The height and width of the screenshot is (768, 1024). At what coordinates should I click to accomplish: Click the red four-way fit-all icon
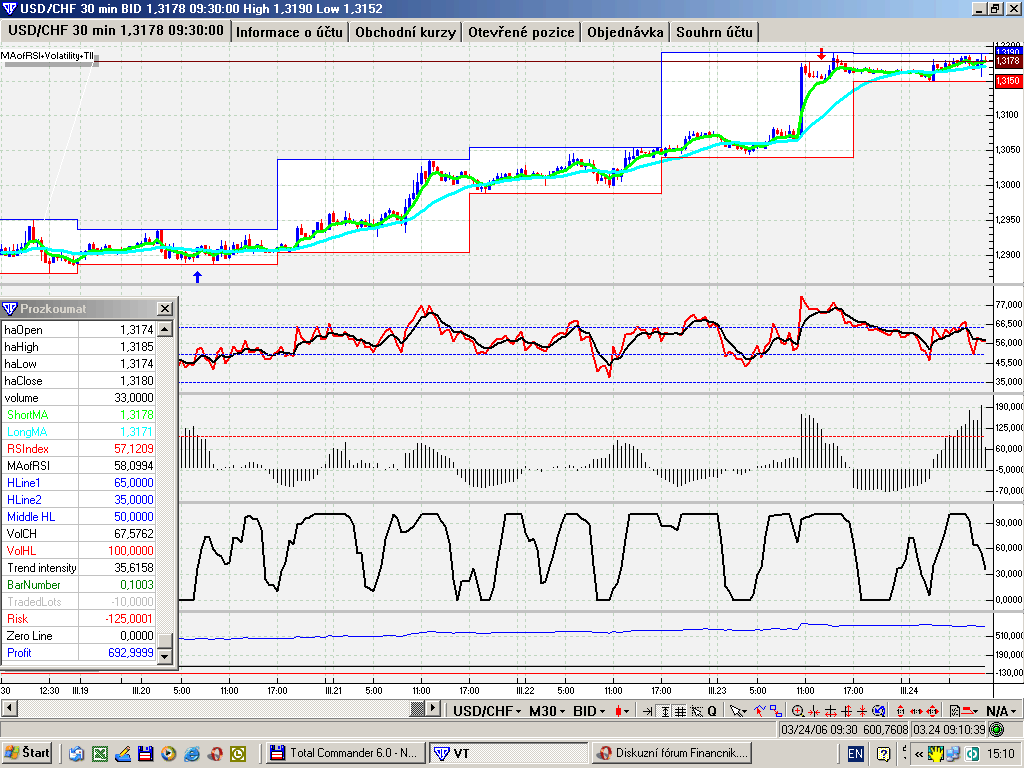(933, 711)
